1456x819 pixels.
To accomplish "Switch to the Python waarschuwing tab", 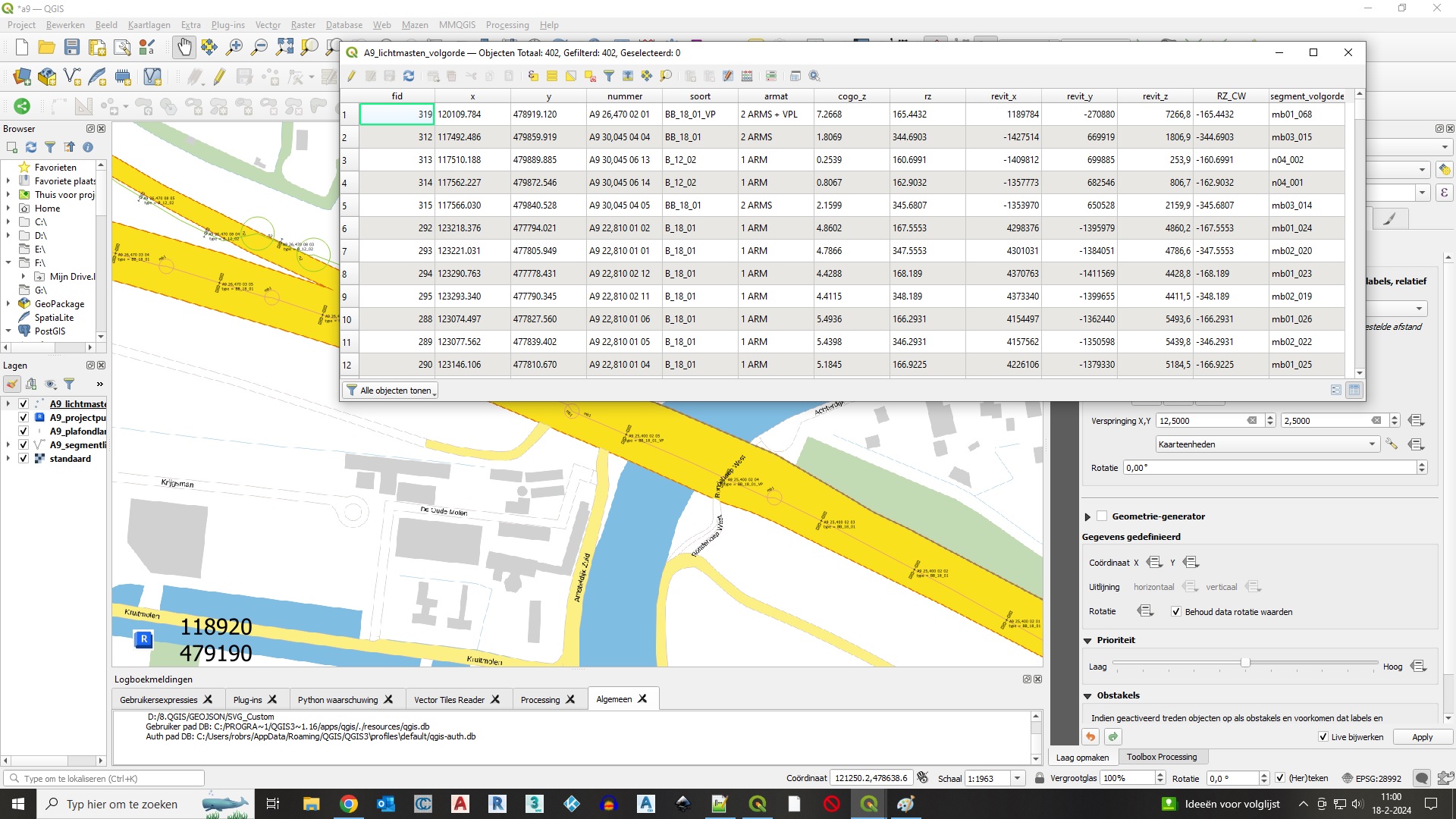I will pyautogui.click(x=337, y=700).
